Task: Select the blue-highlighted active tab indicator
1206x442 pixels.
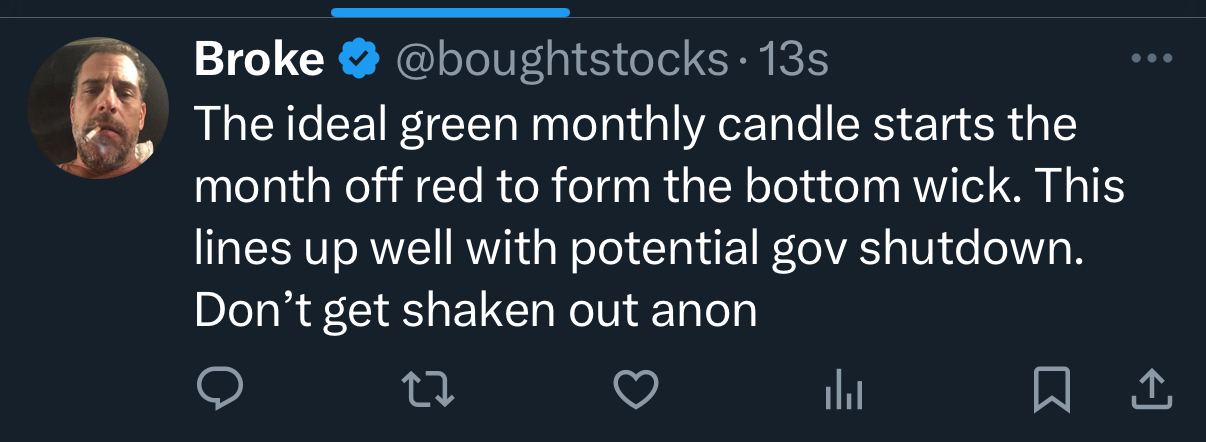Action: click(x=450, y=12)
